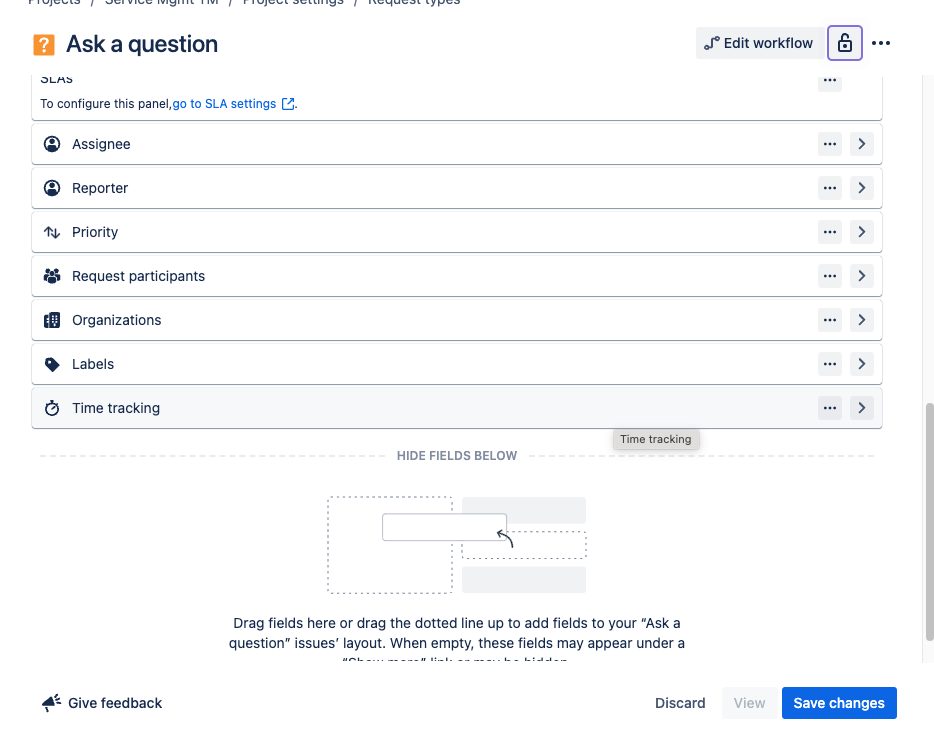Screen dimensions: 934x739
Task: Expand the Time tracking field chevron
Action: click(861, 408)
